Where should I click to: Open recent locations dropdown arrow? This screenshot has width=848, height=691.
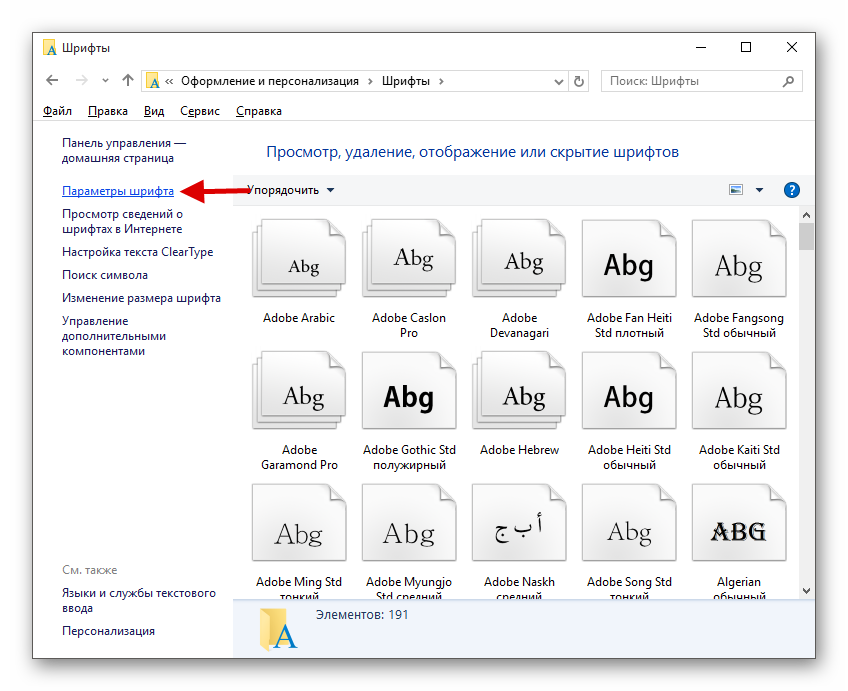pos(105,81)
